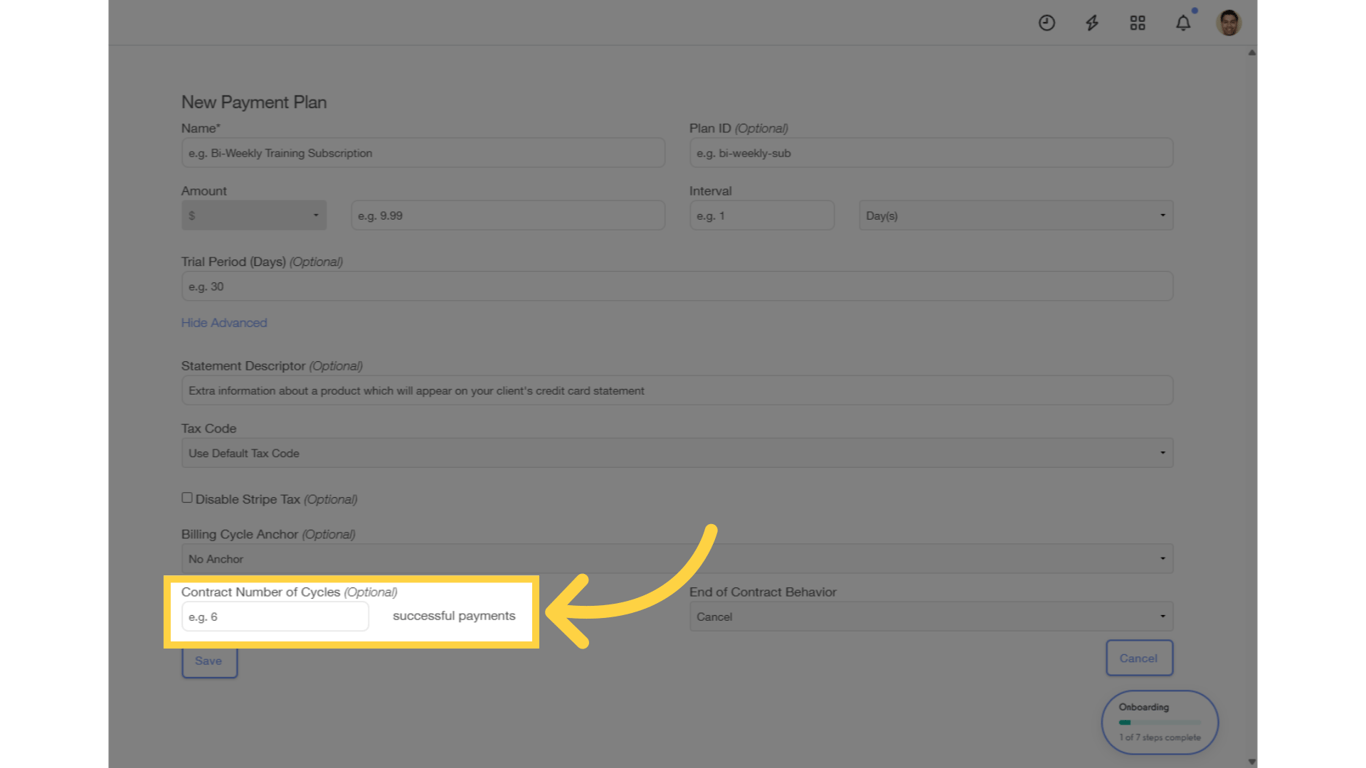Enable the Disable Stripe Tax checkbox
The image size is (1366, 768).
(x=186, y=497)
